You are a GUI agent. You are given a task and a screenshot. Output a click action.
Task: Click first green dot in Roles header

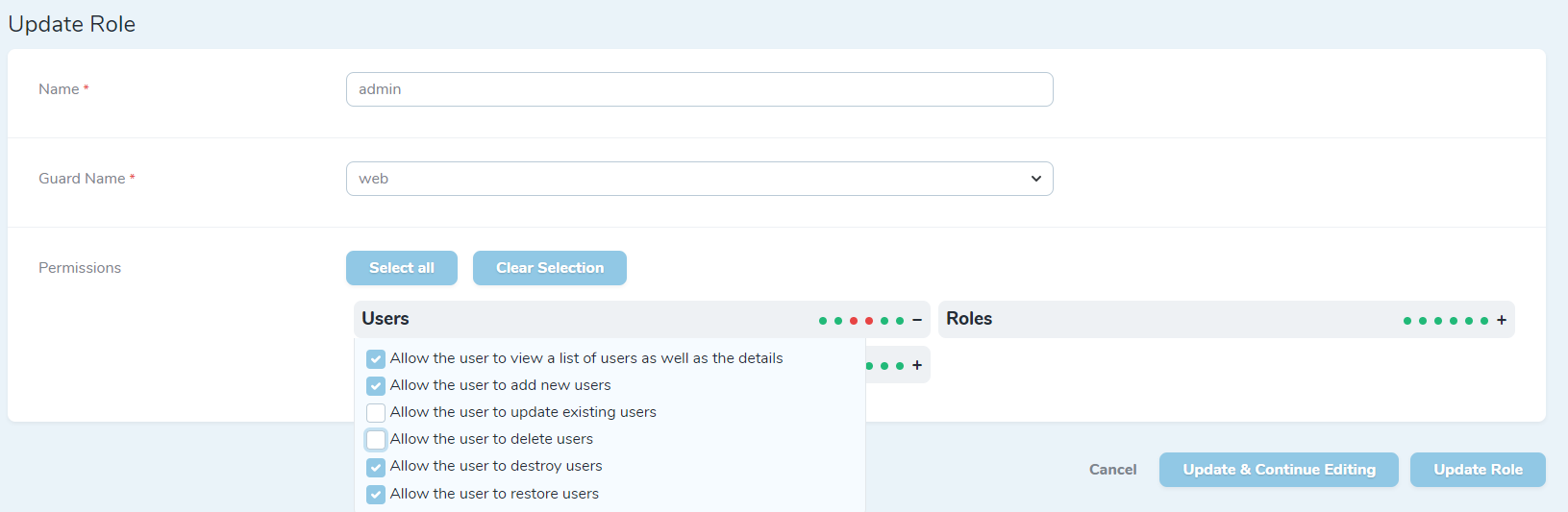pos(1407,321)
